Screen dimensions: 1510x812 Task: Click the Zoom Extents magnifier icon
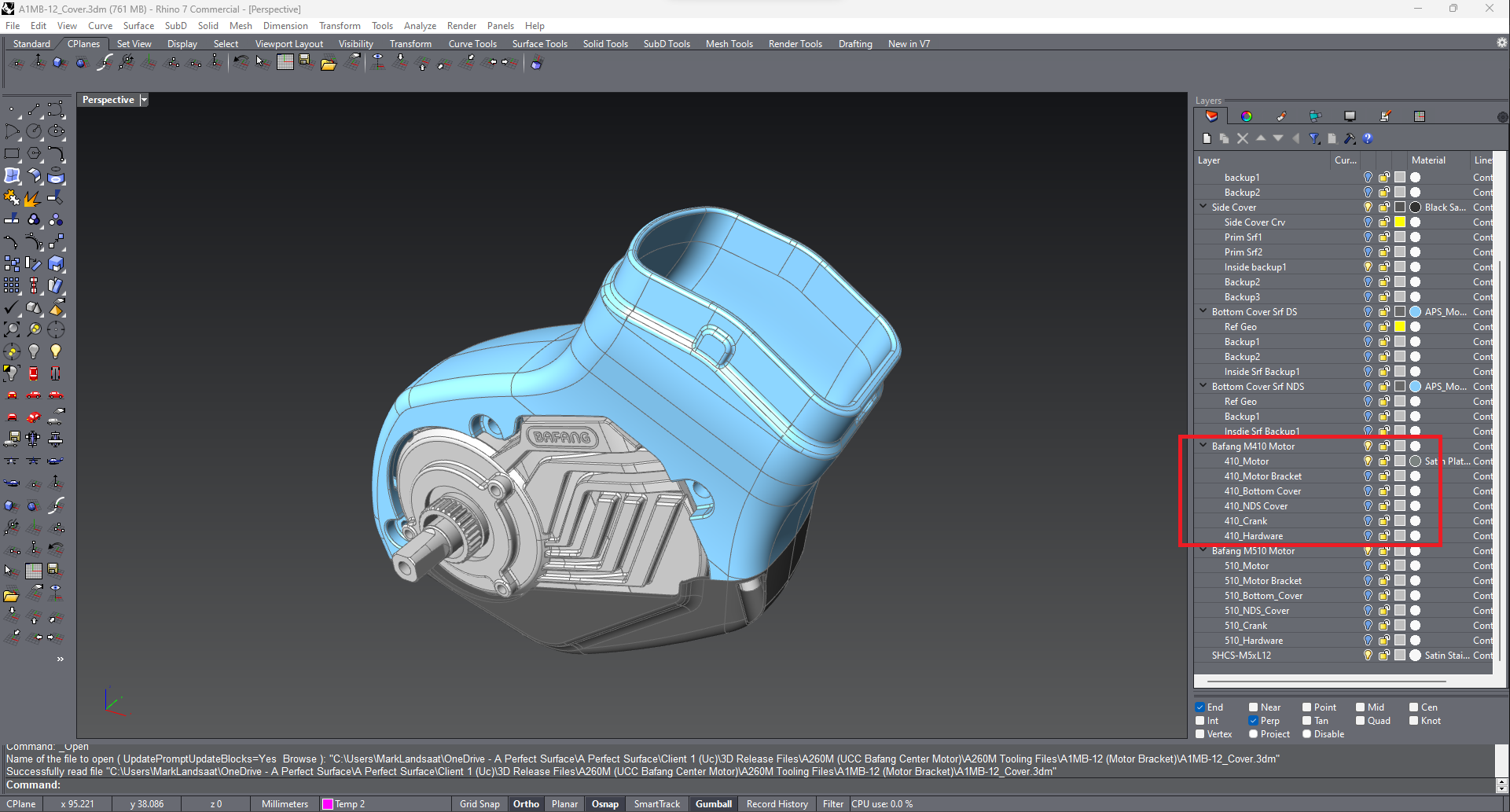12,329
